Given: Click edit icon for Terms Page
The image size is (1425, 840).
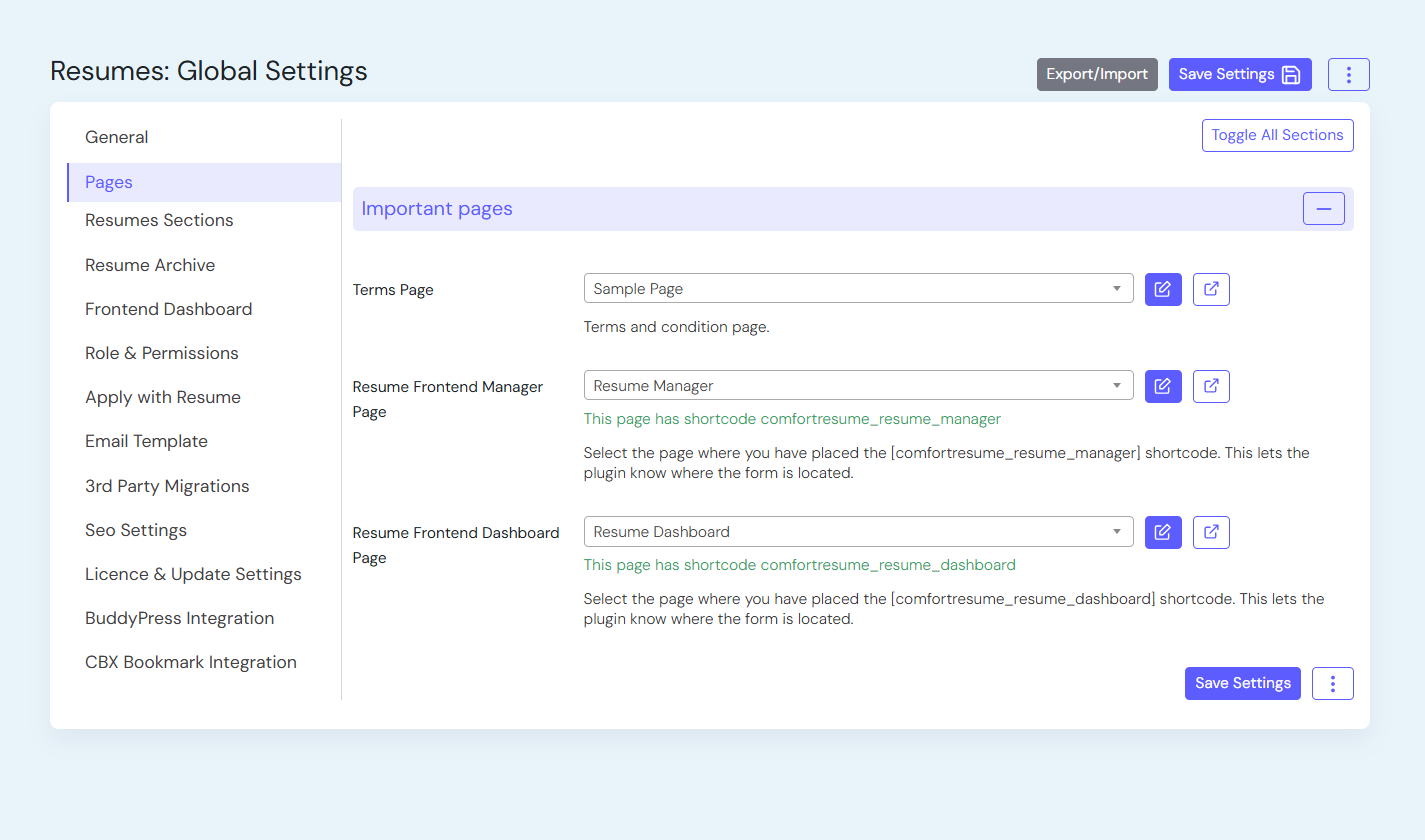Looking at the screenshot, I should (1163, 289).
